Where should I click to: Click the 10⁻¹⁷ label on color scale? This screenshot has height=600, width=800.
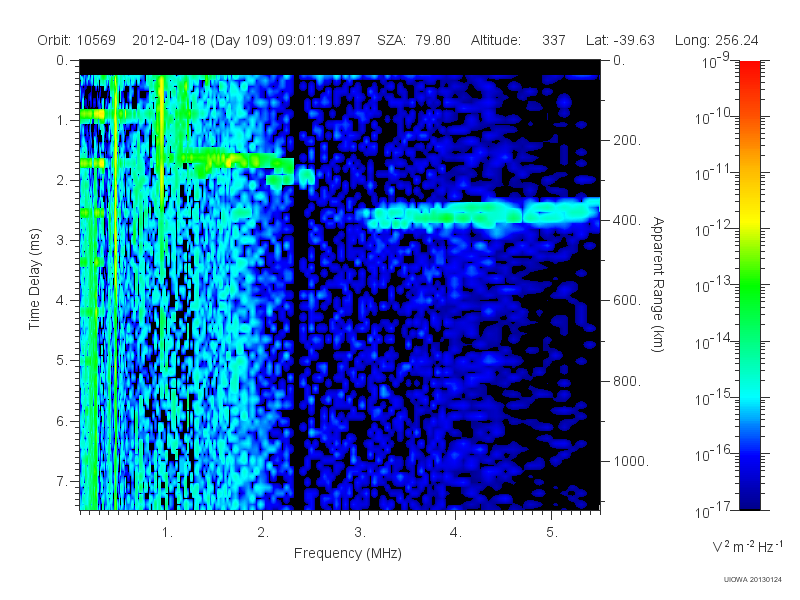[713, 510]
